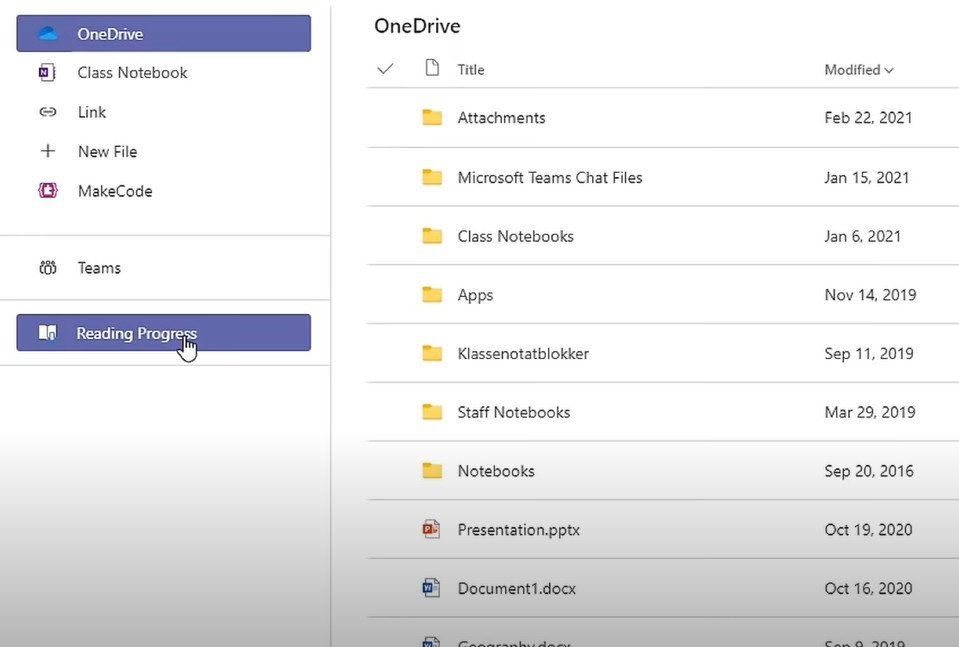
Task: Switch to the OneDrive tab heading
Action: (417, 26)
